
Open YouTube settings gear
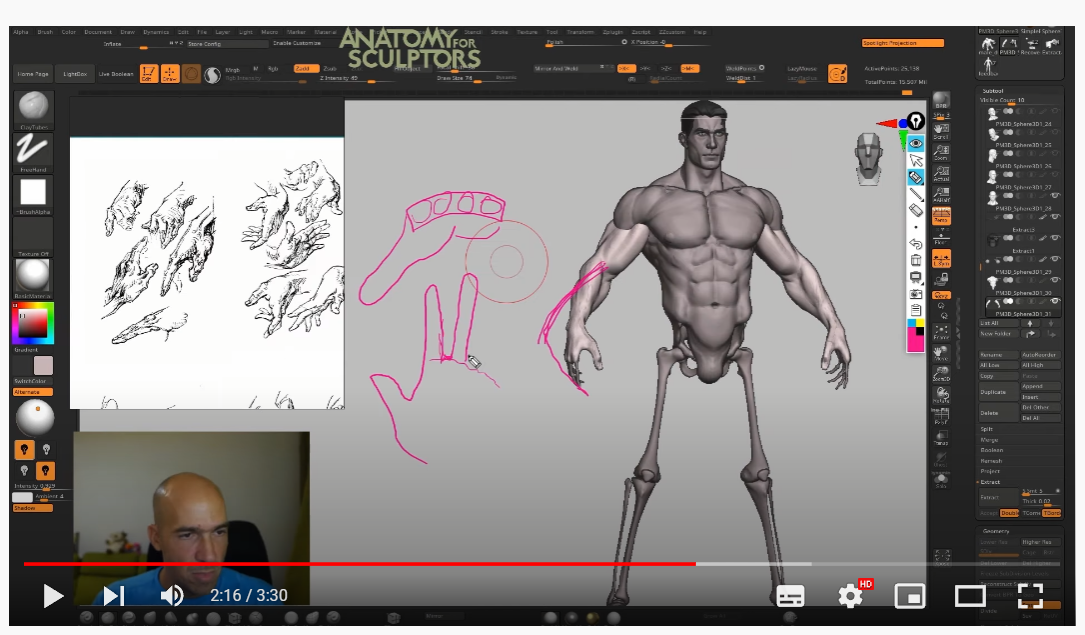coord(850,596)
